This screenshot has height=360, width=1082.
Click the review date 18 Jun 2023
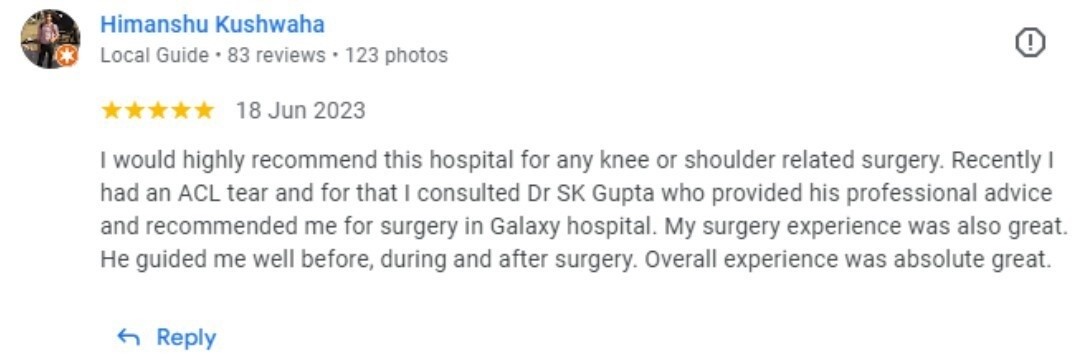[x=301, y=110]
